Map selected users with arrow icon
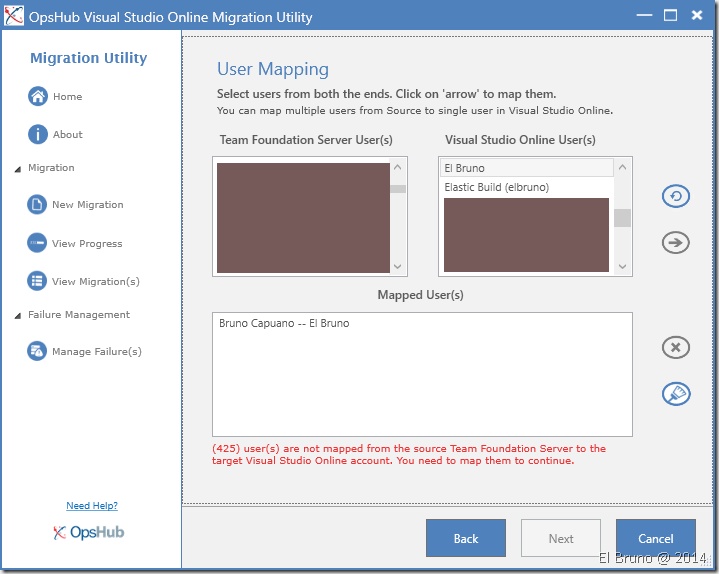Image resolution: width=719 pixels, height=574 pixels. (676, 242)
